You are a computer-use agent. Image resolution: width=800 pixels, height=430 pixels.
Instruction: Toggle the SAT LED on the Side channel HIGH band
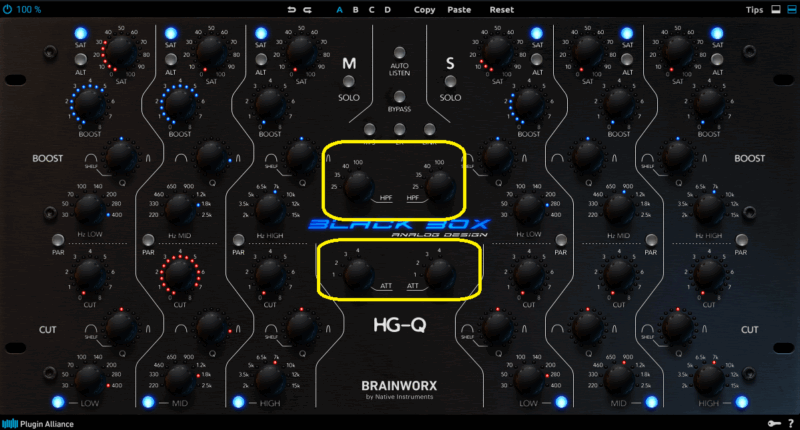717,33
